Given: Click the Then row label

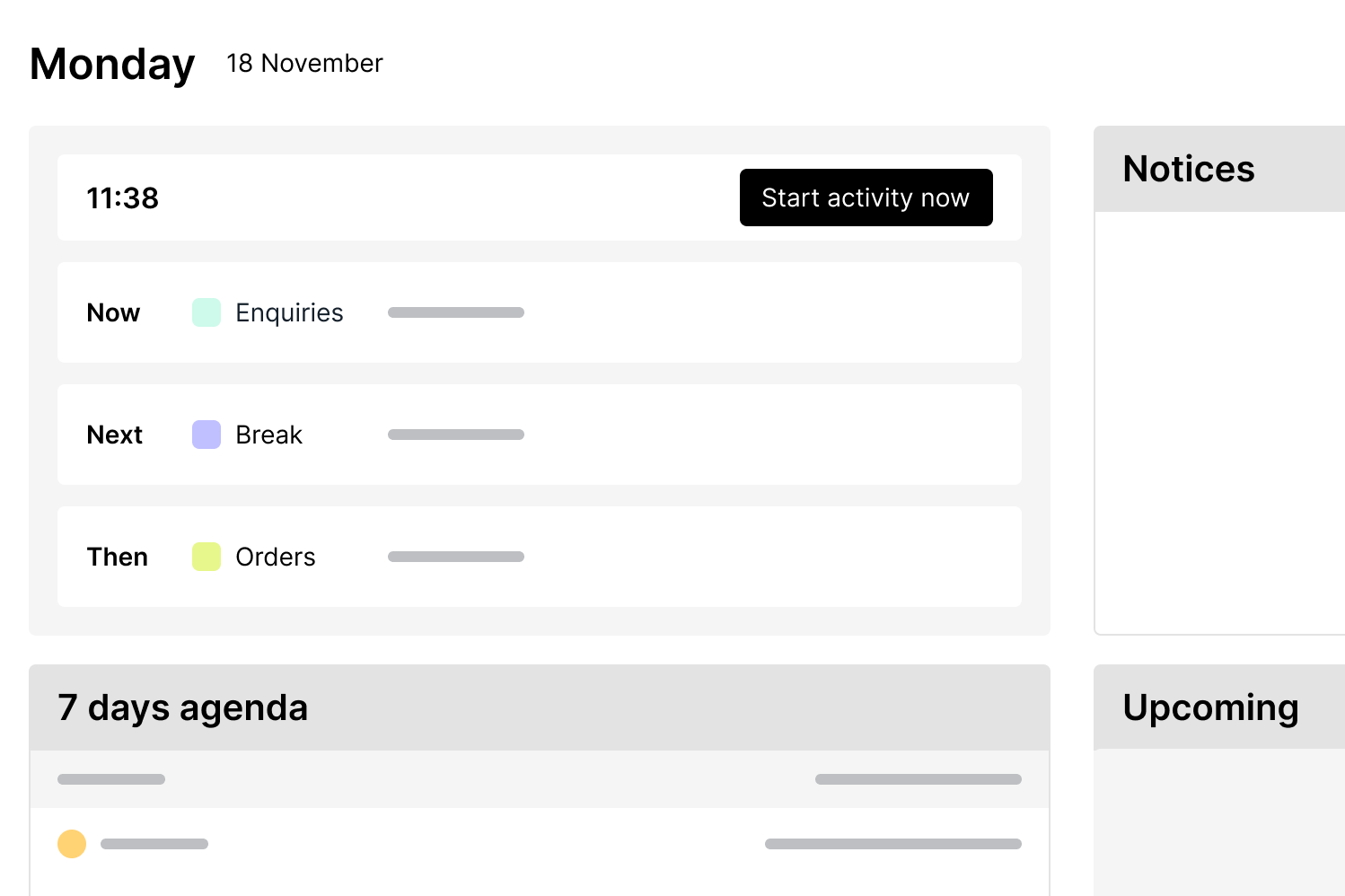Looking at the screenshot, I should (117, 557).
